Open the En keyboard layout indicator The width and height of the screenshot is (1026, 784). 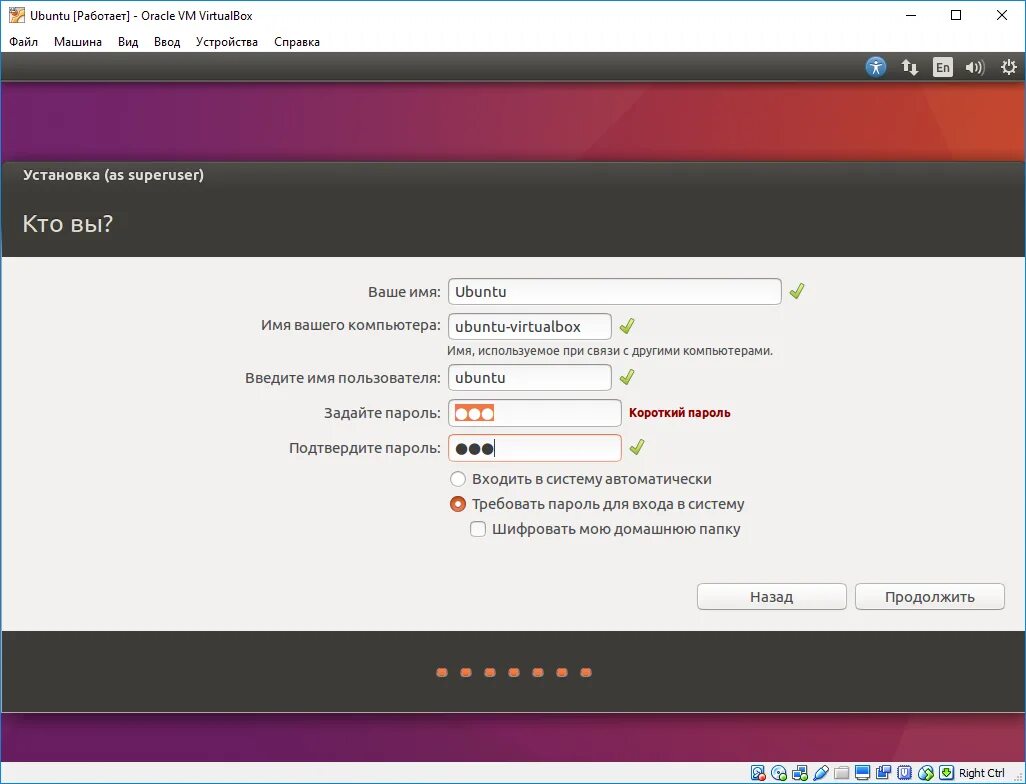[942, 67]
